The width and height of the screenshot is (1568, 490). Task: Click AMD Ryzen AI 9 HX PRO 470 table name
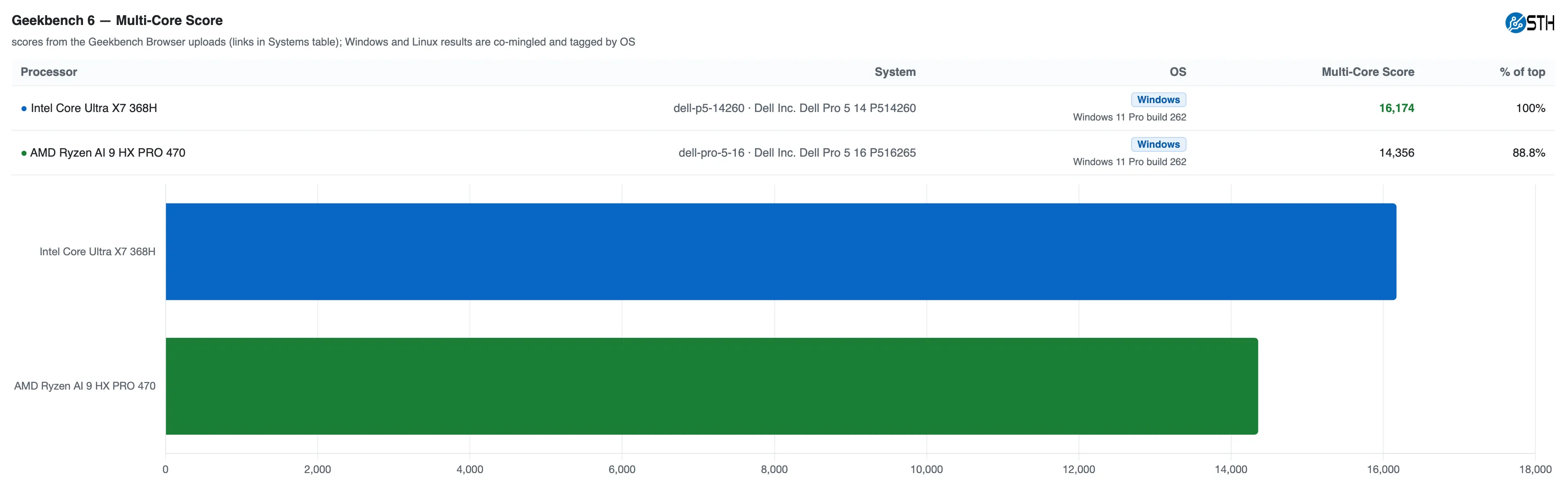(x=108, y=153)
